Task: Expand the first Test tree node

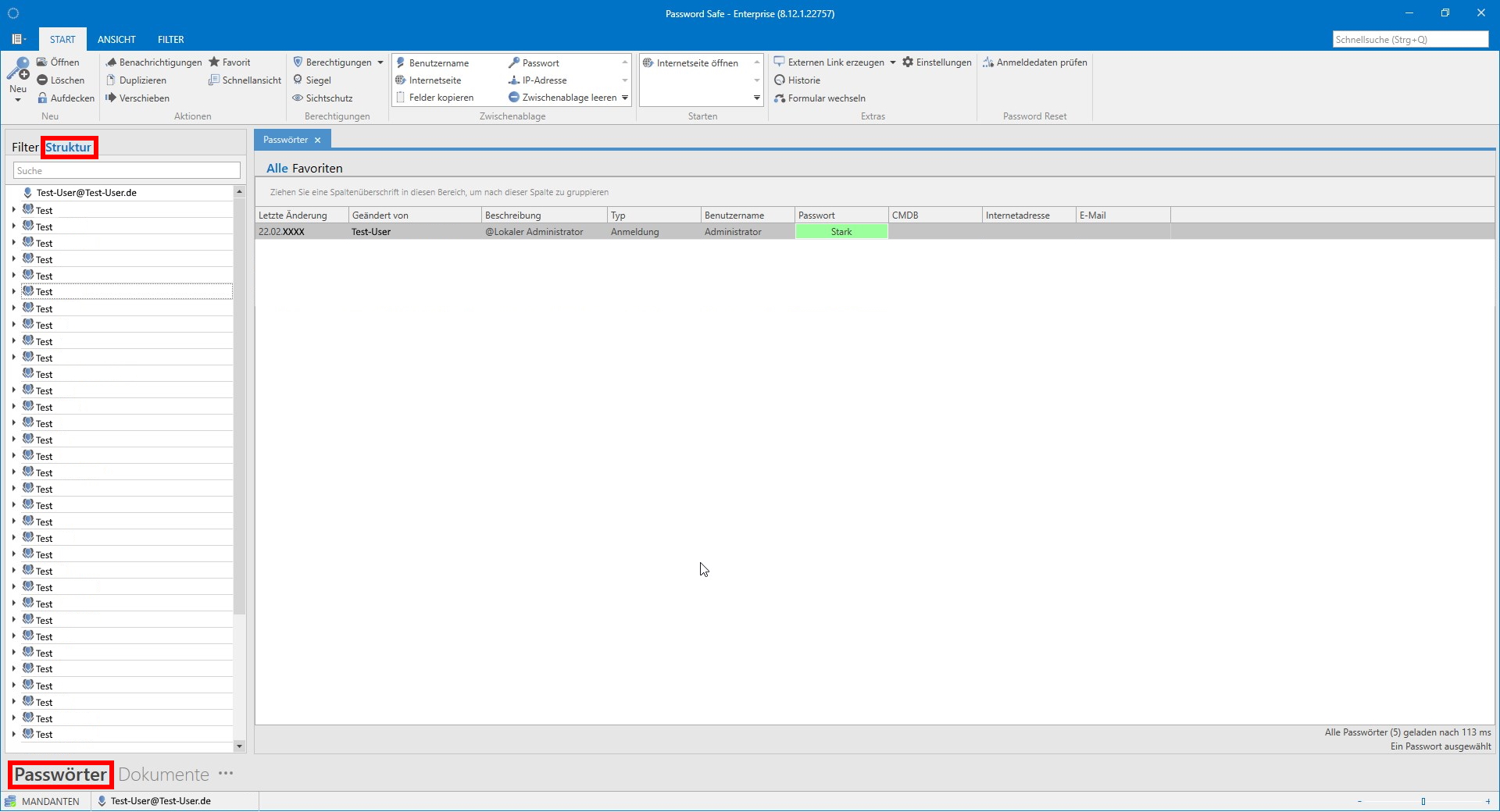Action: pyautogui.click(x=14, y=210)
